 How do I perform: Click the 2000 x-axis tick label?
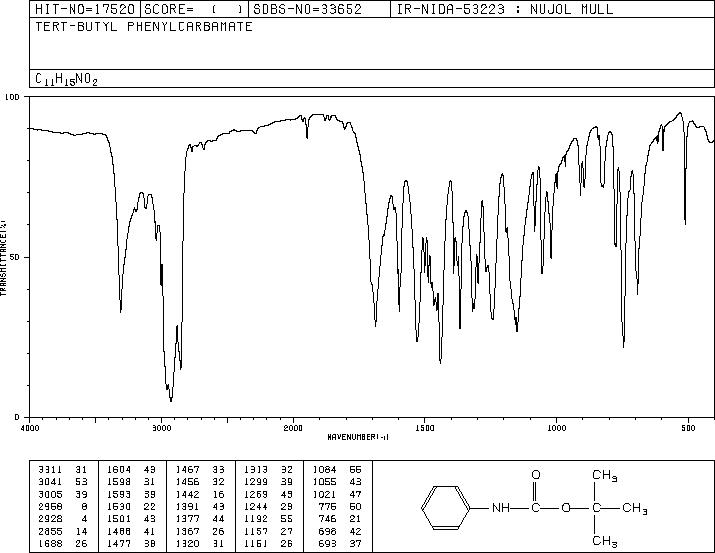click(293, 428)
